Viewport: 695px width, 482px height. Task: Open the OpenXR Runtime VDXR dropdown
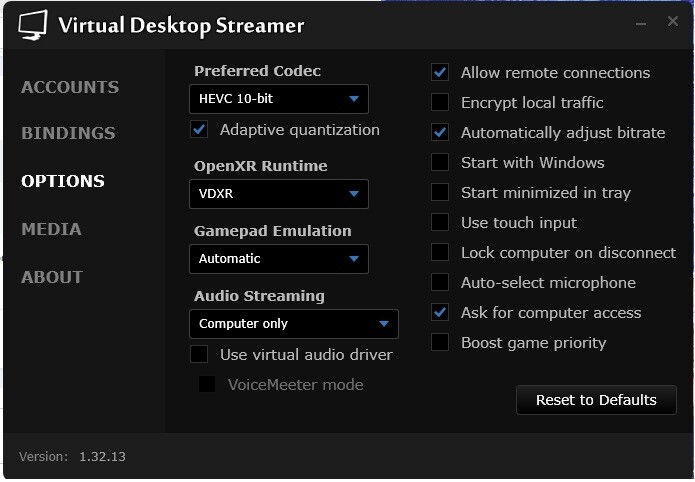(279, 194)
